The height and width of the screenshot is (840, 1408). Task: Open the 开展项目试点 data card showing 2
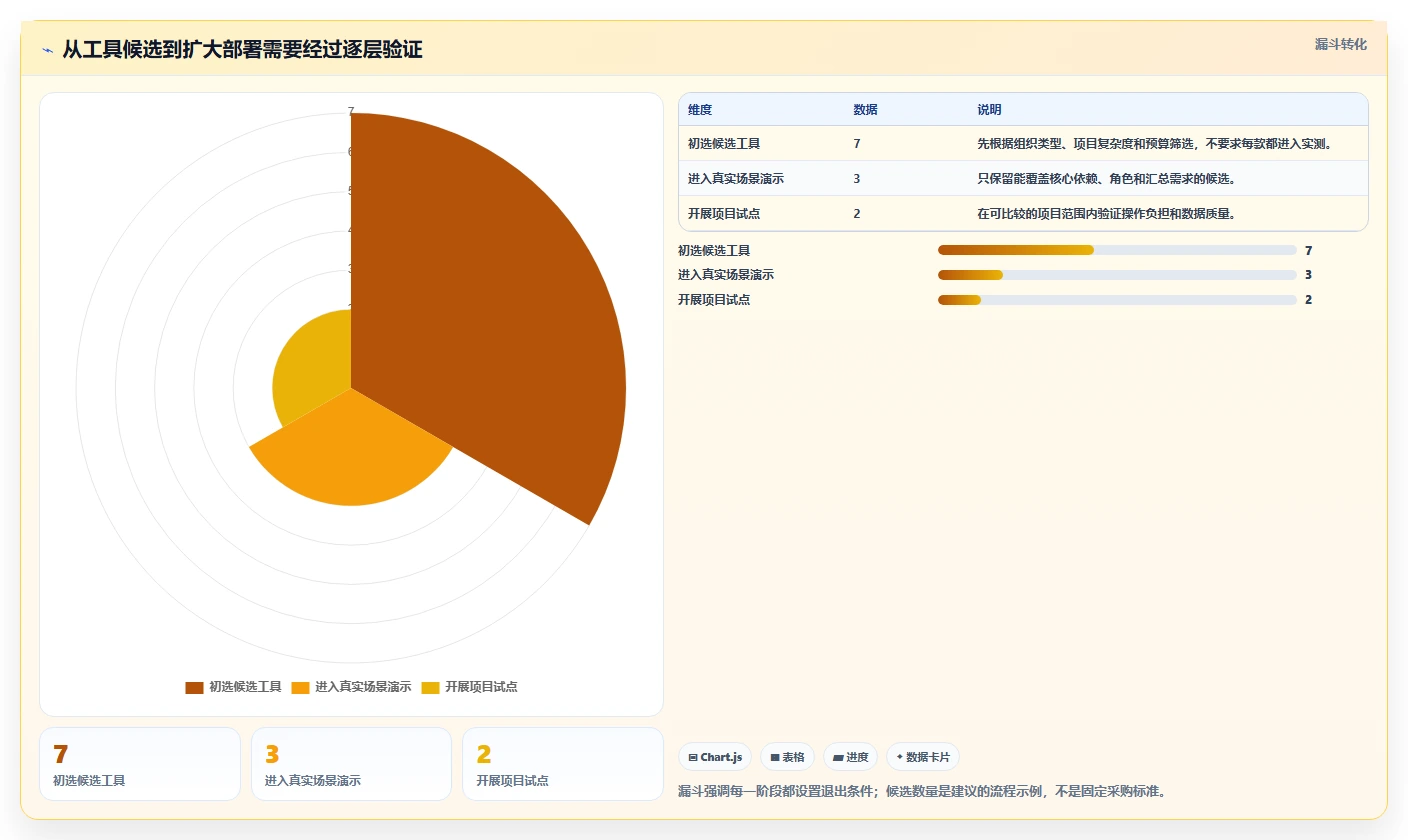click(563, 764)
